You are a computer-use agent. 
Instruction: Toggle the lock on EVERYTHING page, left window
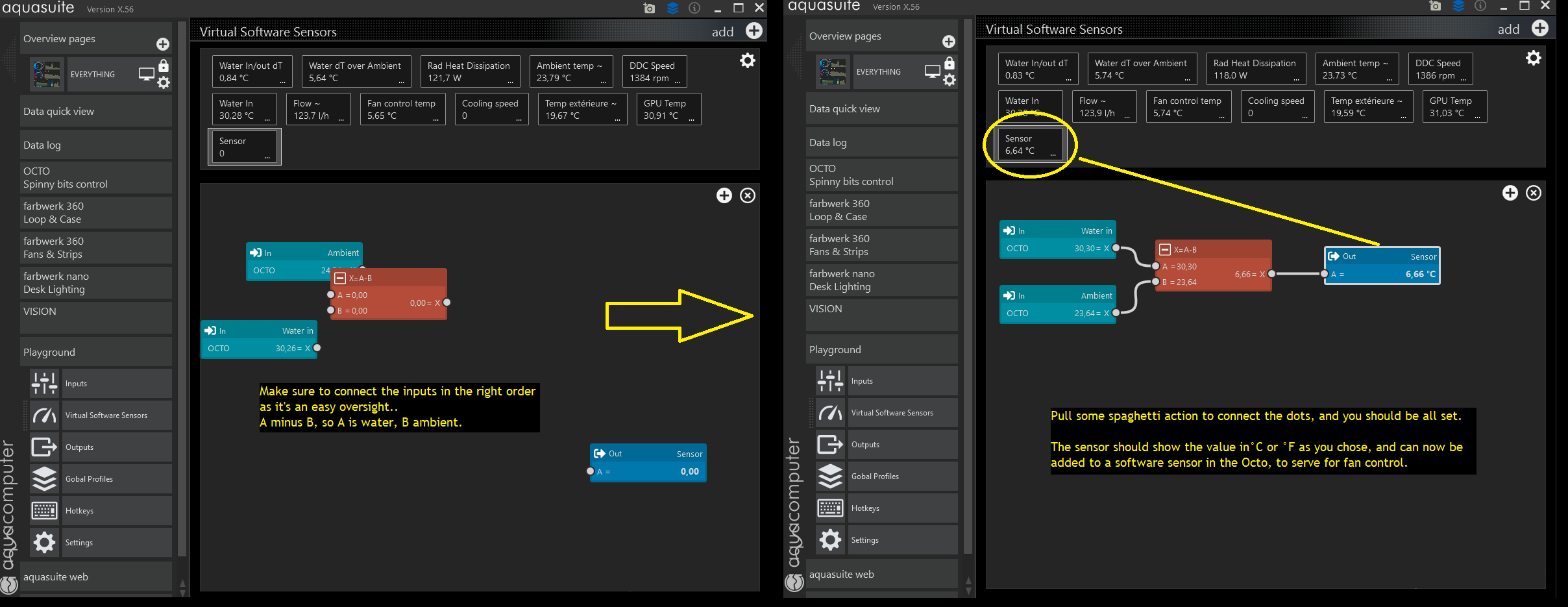pos(164,66)
